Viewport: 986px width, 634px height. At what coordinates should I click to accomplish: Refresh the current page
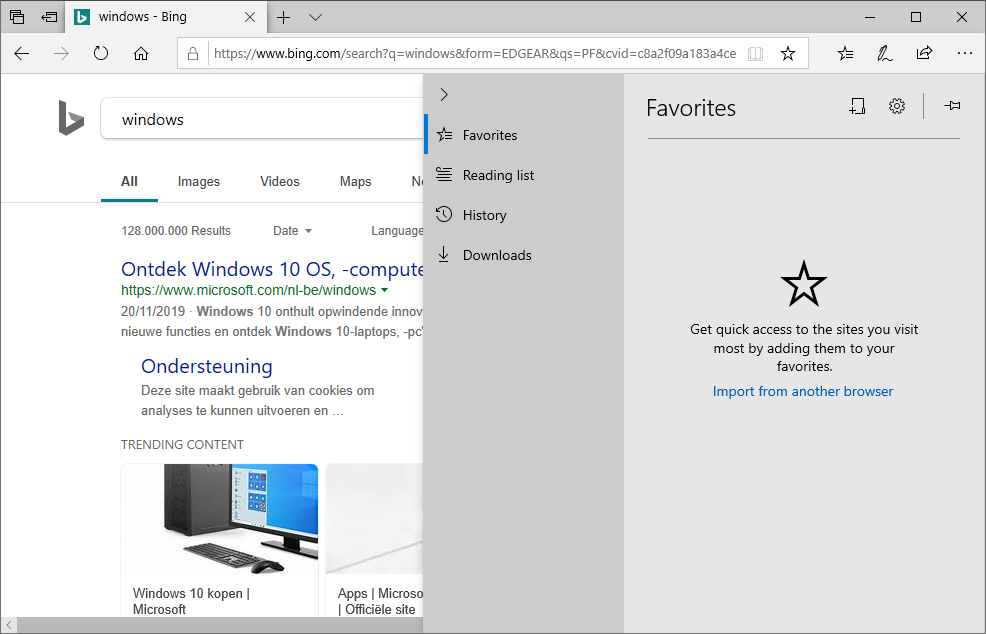click(x=101, y=53)
